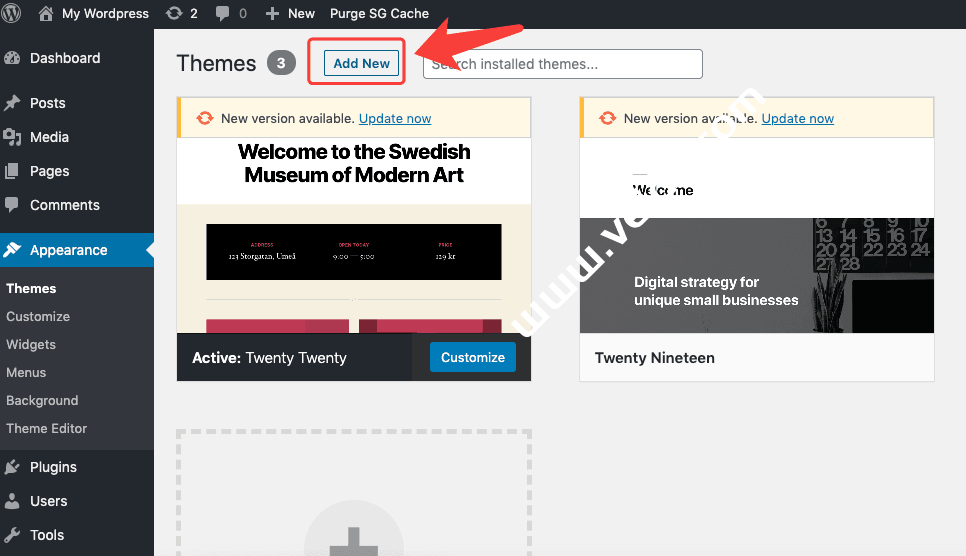Go to Customize under Appearance
966x556 pixels.
38,316
